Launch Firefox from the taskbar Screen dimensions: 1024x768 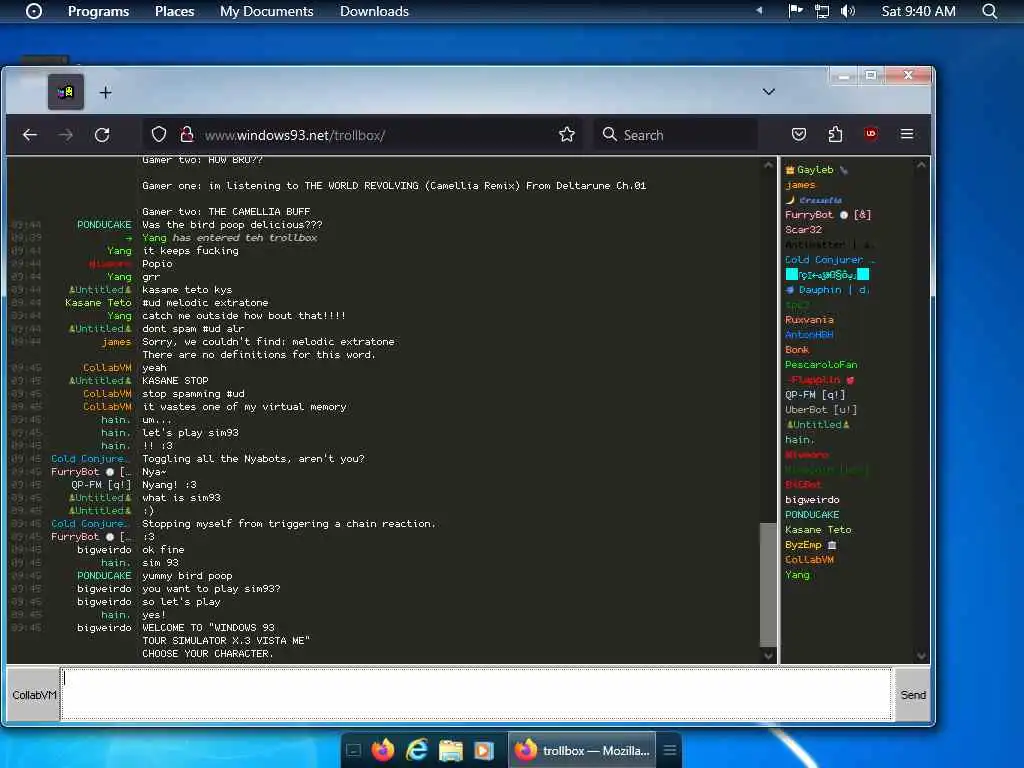(x=383, y=750)
